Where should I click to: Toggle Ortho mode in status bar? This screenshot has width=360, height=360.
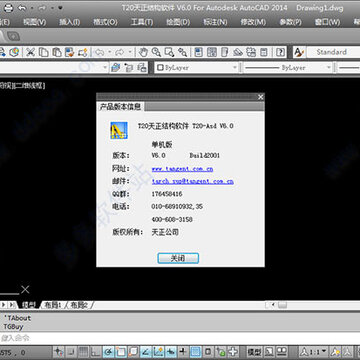click(96, 351)
